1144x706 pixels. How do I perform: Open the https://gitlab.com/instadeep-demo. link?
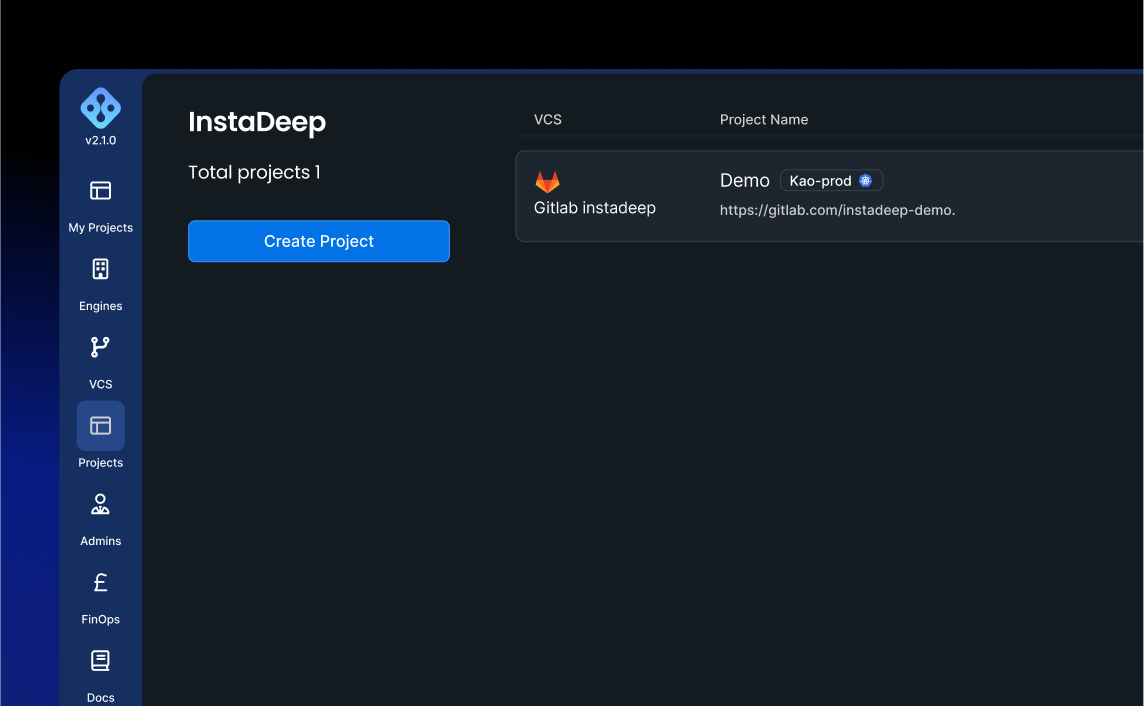click(838, 211)
